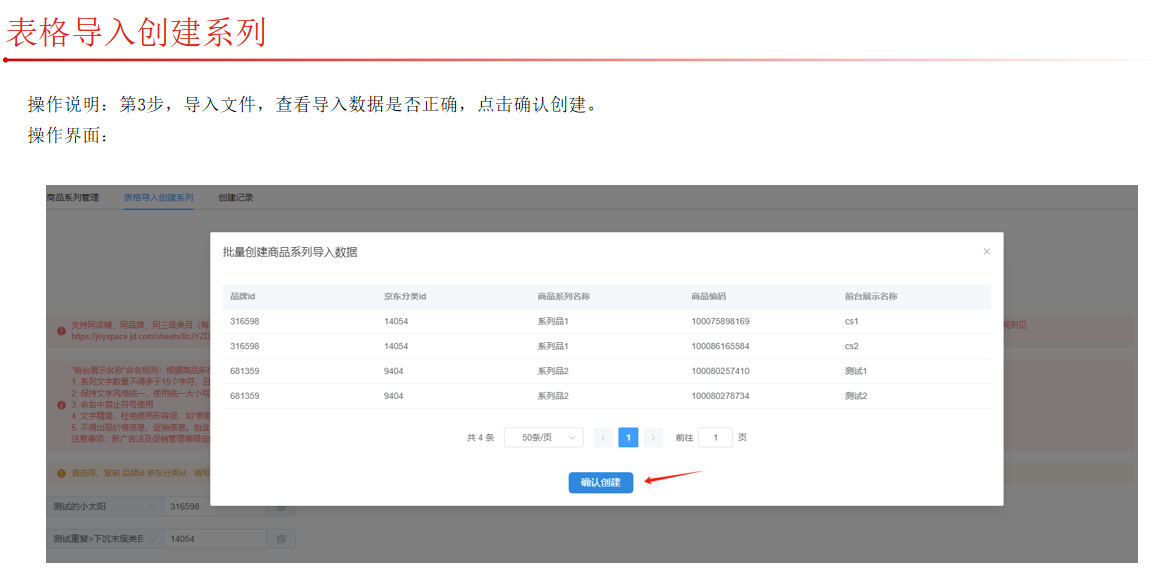Go to the next page arrow
Screen dimensions: 1154x583
pyautogui.click(x=653, y=437)
